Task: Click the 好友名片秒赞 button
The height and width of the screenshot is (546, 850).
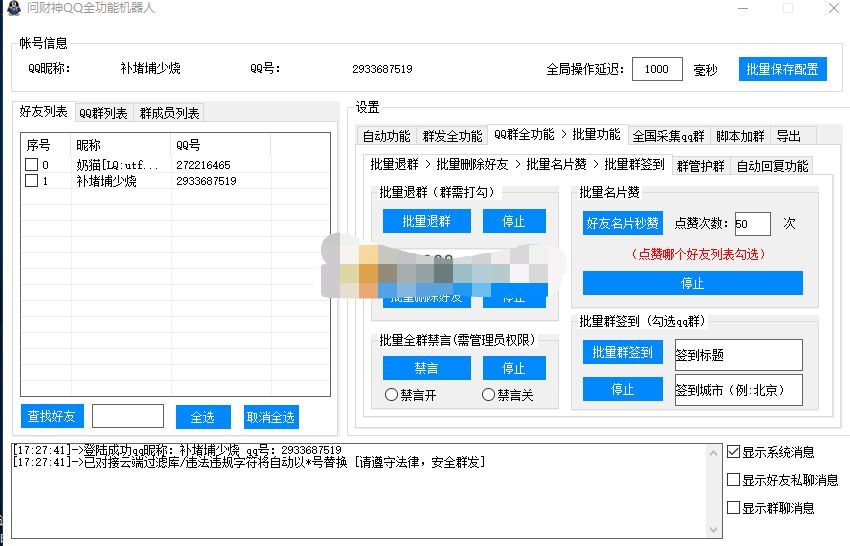Action: (x=622, y=223)
